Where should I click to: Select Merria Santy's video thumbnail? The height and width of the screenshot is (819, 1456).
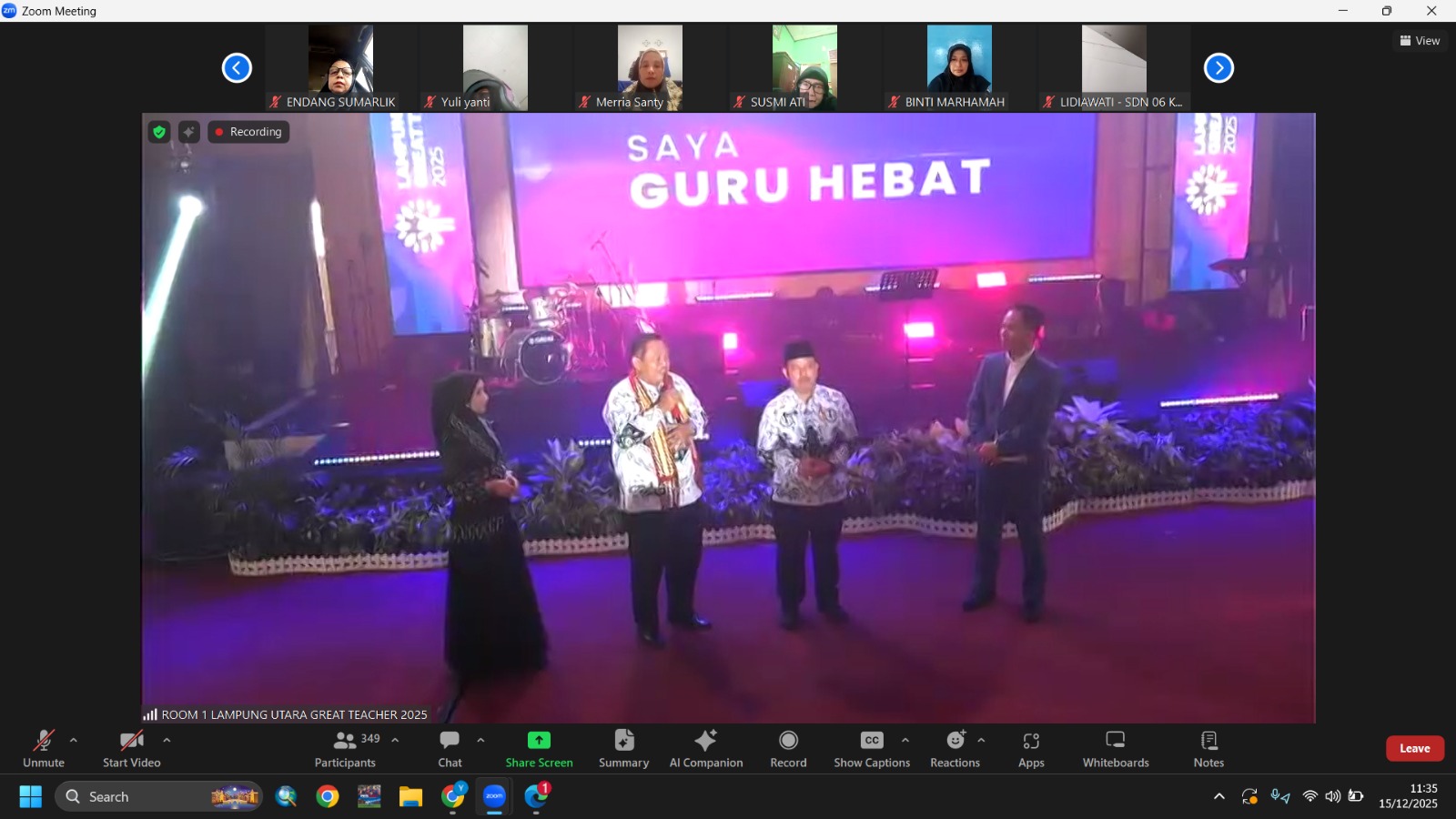pyautogui.click(x=650, y=67)
